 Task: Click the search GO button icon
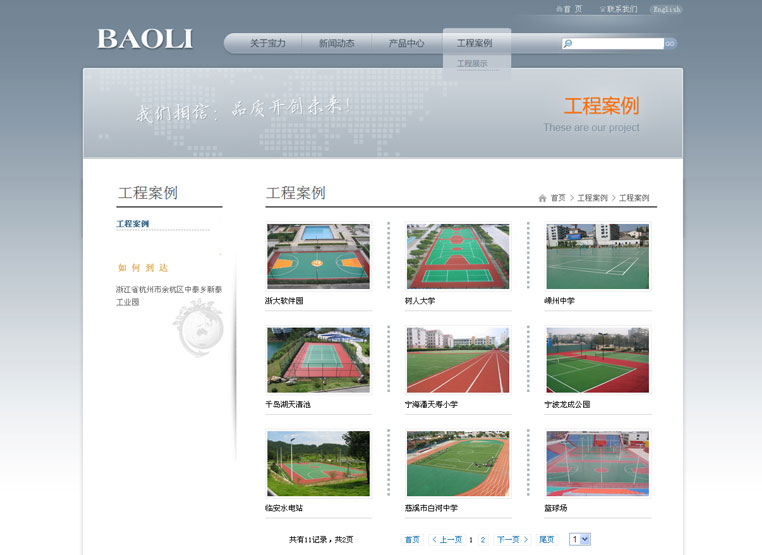670,44
